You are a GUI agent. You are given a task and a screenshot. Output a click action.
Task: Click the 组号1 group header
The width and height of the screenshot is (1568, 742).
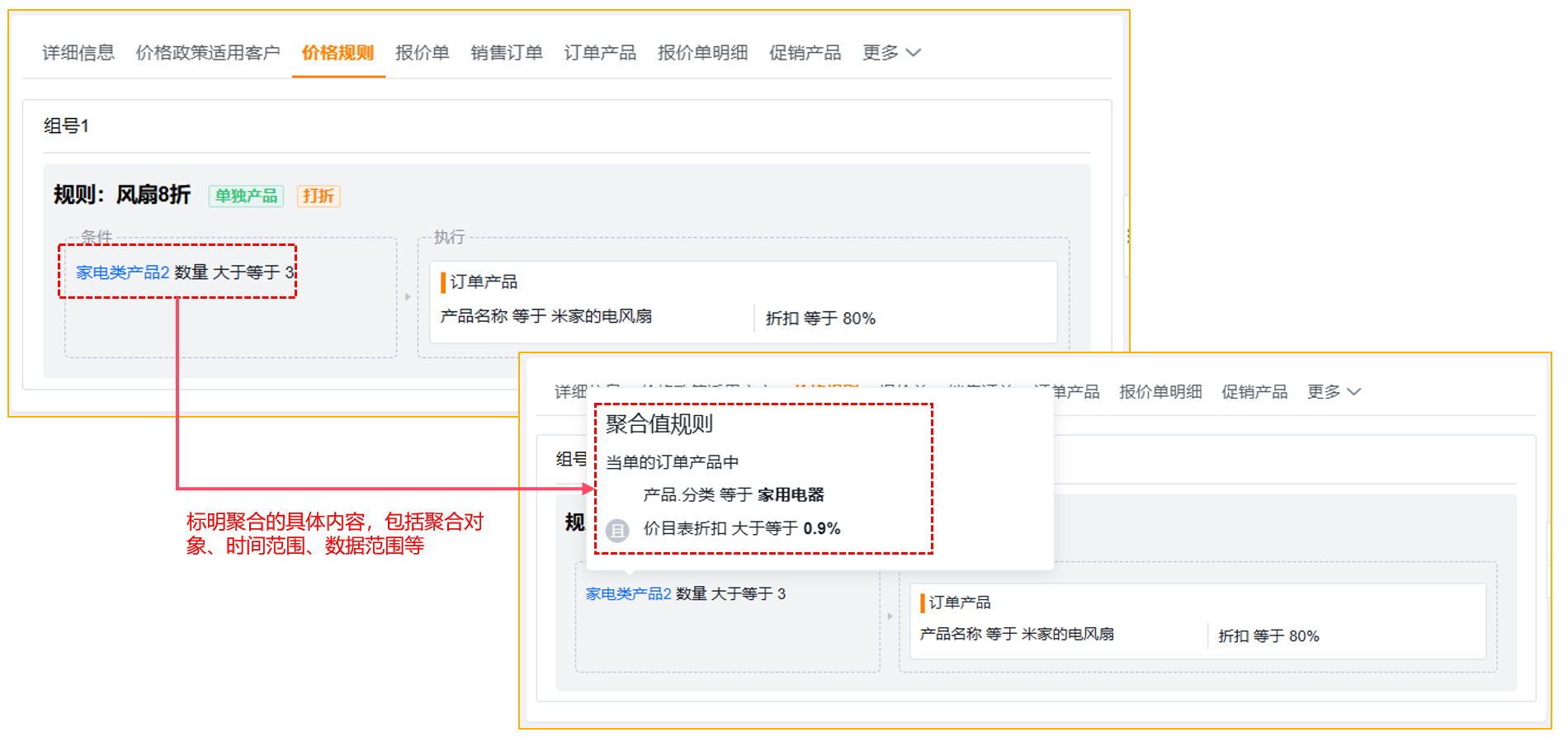pyautogui.click(x=66, y=126)
